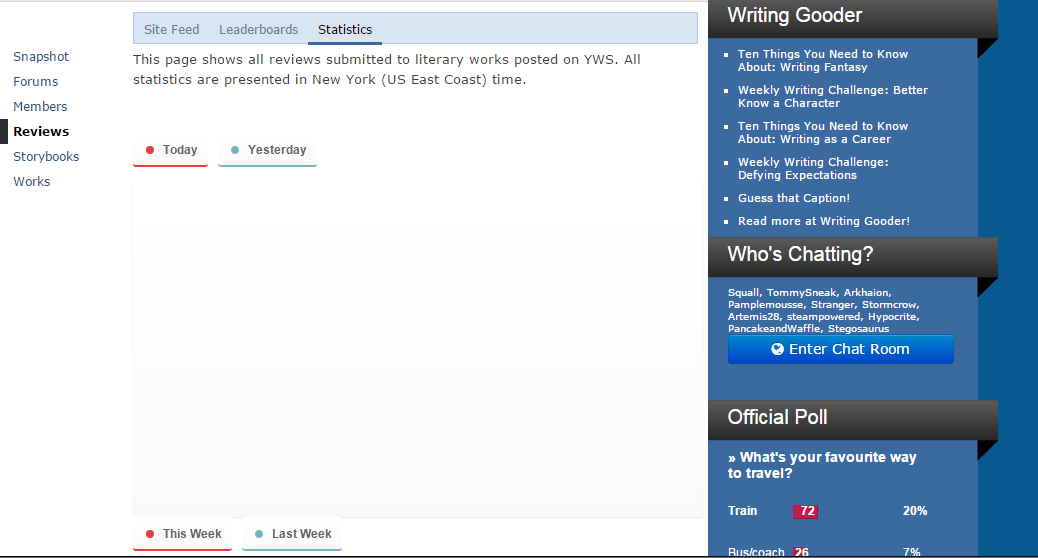Toggle the This Week series
The image size is (1038, 558).
click(183, 534)
